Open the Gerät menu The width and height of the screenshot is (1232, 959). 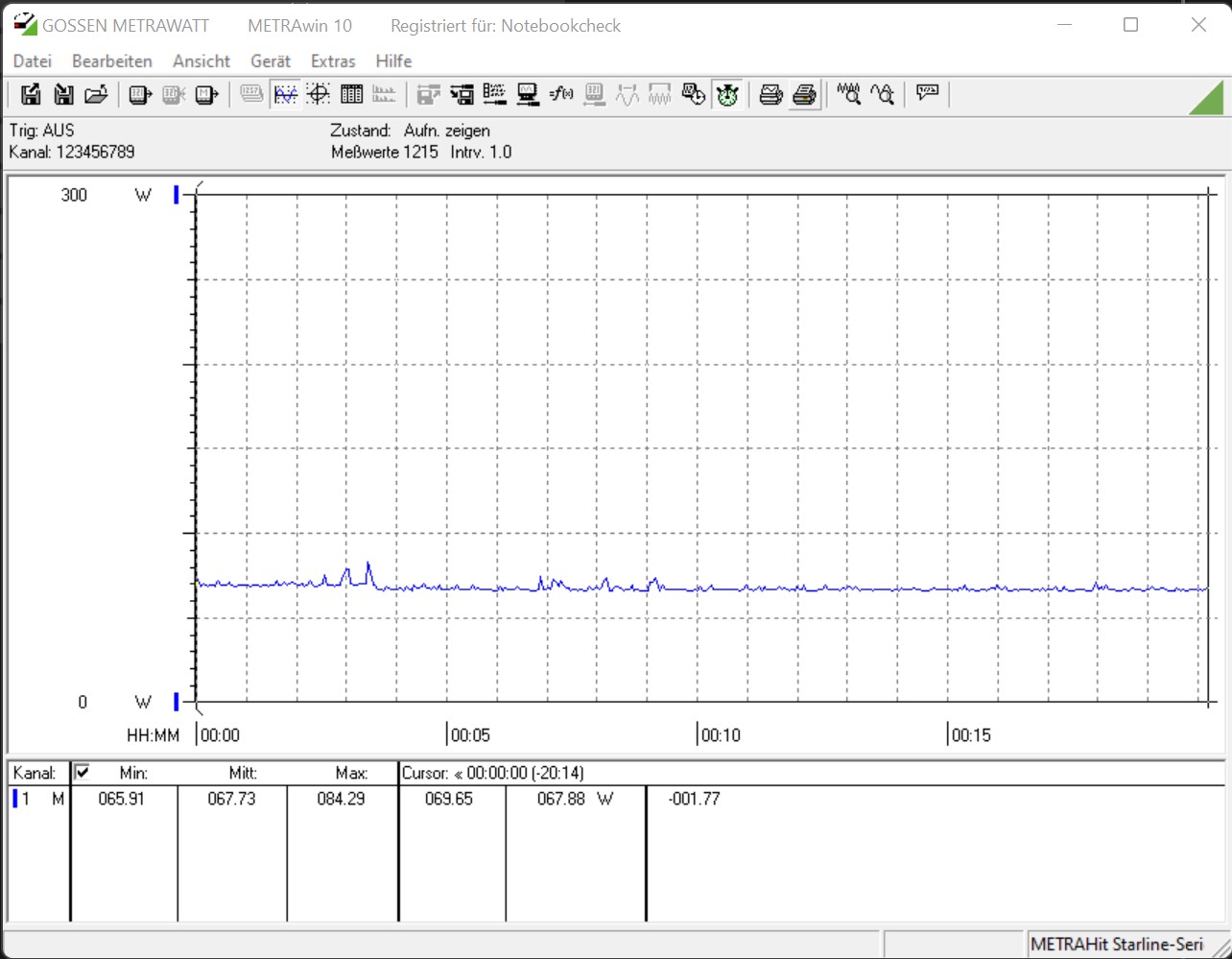[x=271, y=61]
